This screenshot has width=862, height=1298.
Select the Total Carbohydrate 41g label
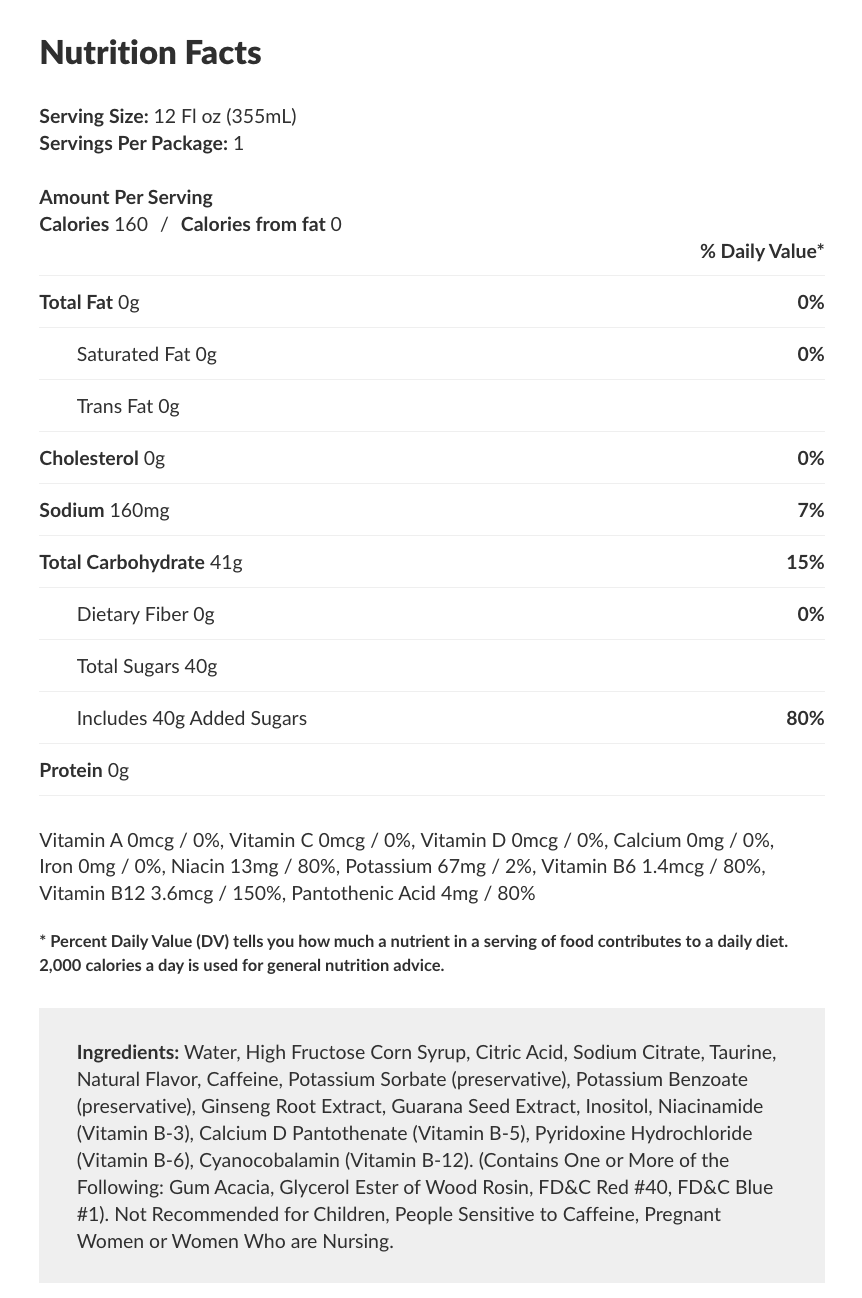coord(141,562)
